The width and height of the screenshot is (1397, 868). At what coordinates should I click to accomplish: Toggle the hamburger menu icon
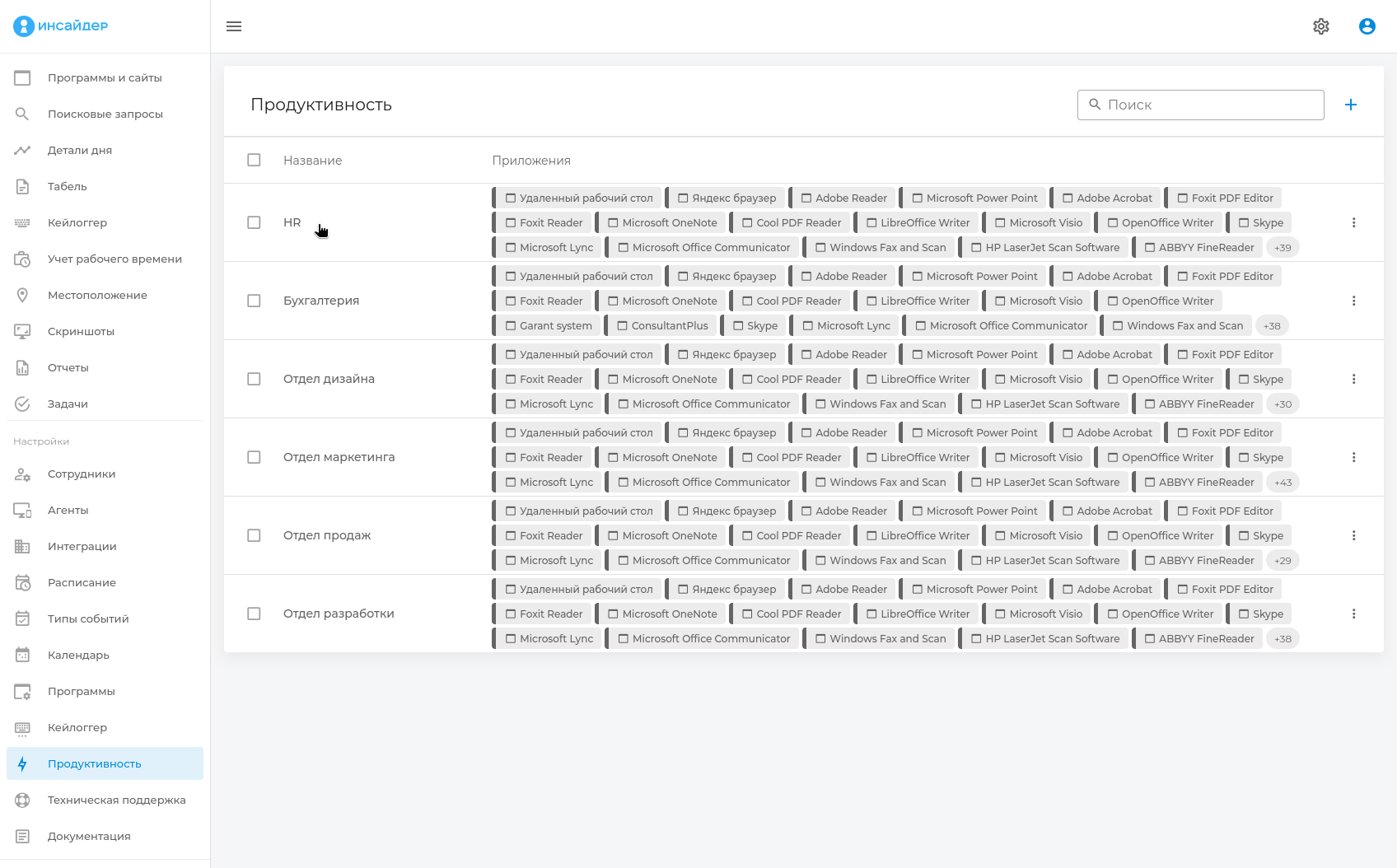click(x=234, y=26)
